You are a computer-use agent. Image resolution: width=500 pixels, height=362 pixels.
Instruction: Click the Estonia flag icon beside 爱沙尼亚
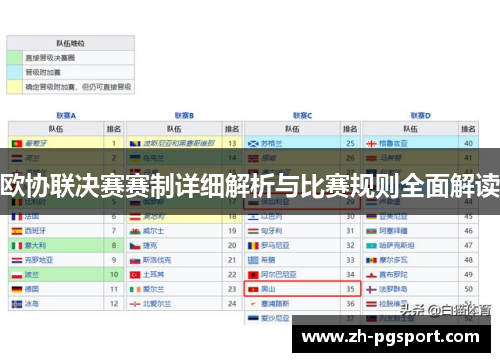pos(253,318)
